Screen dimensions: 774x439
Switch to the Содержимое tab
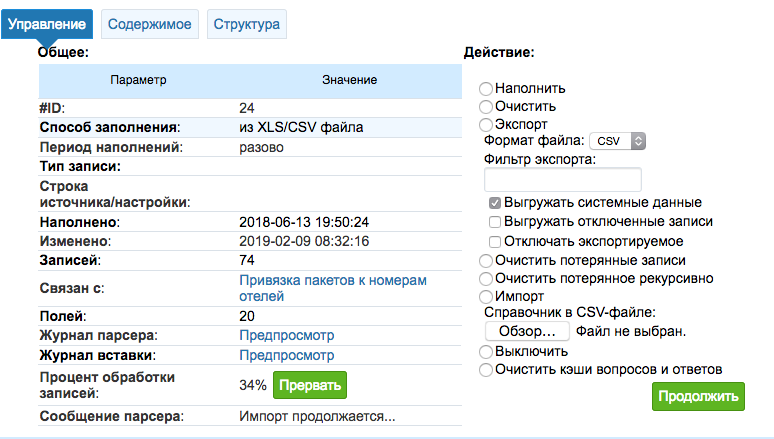point(150,24)
